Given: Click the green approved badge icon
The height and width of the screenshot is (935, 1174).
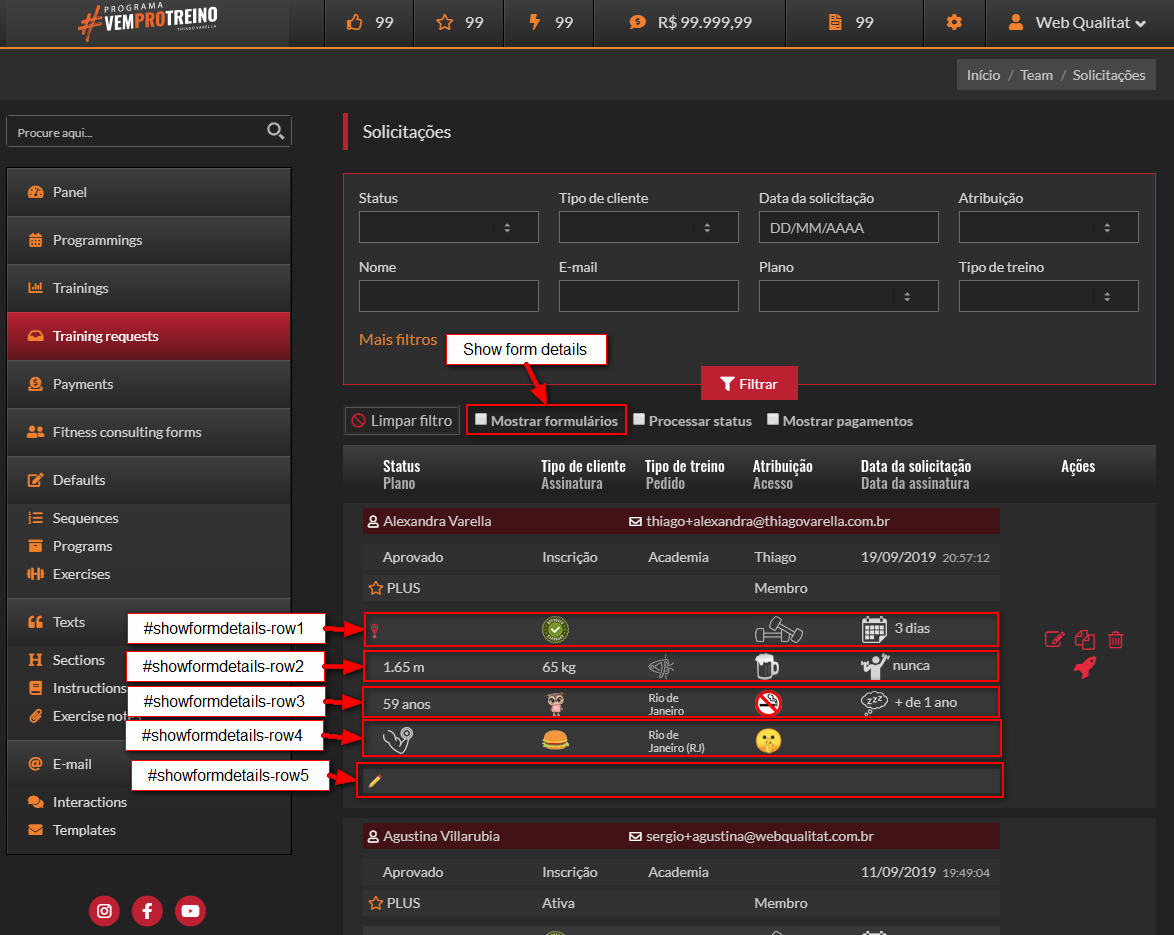Looking at the screenshot, I should tap(555, 630).
